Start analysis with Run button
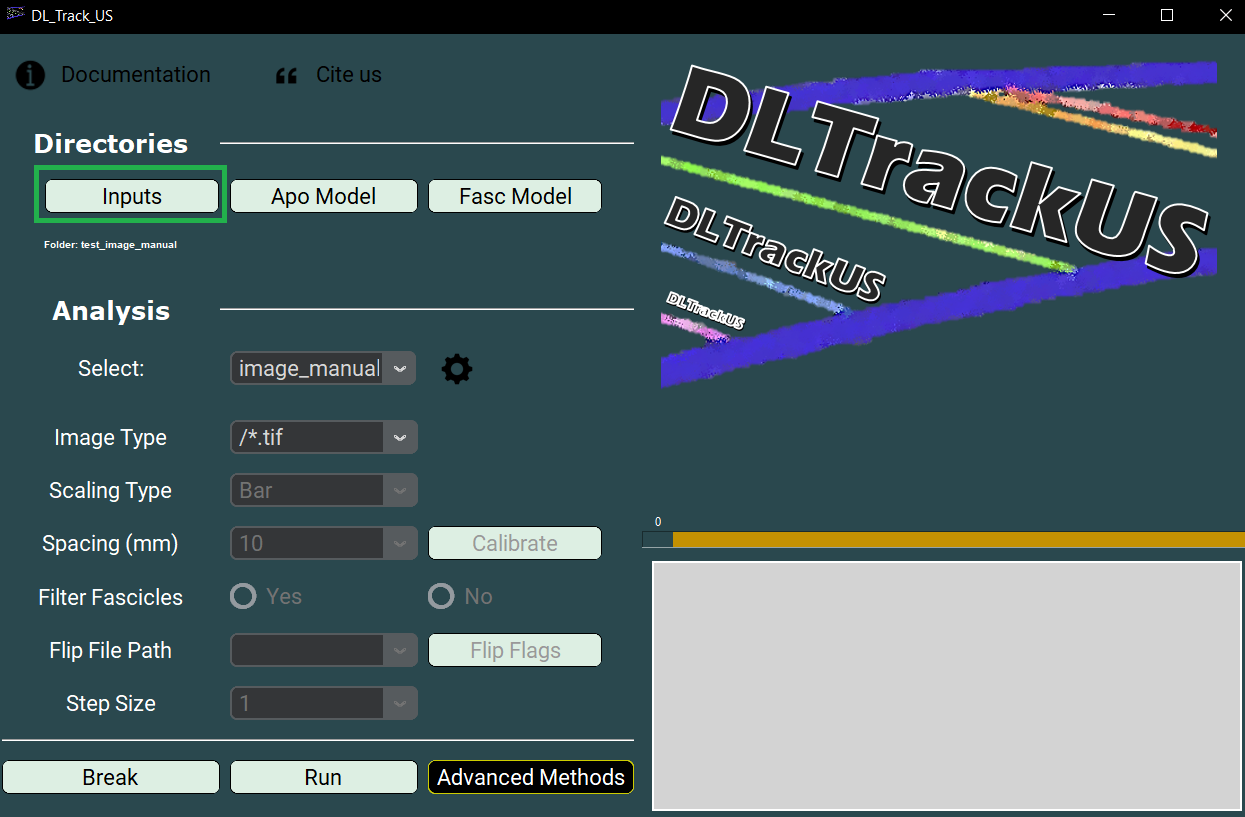 point(323,777)
